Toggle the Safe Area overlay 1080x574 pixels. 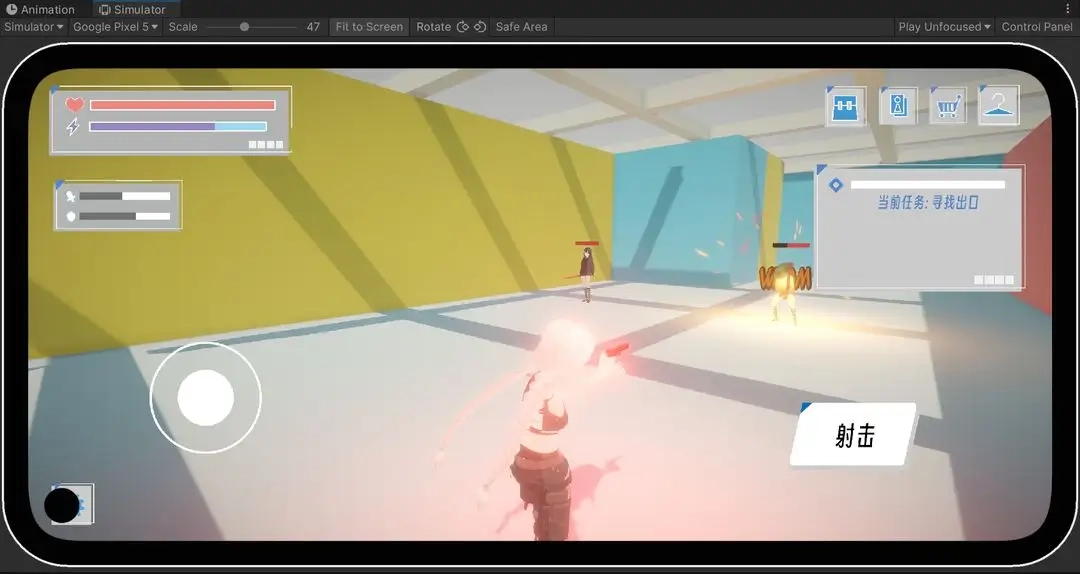point(521,27)
